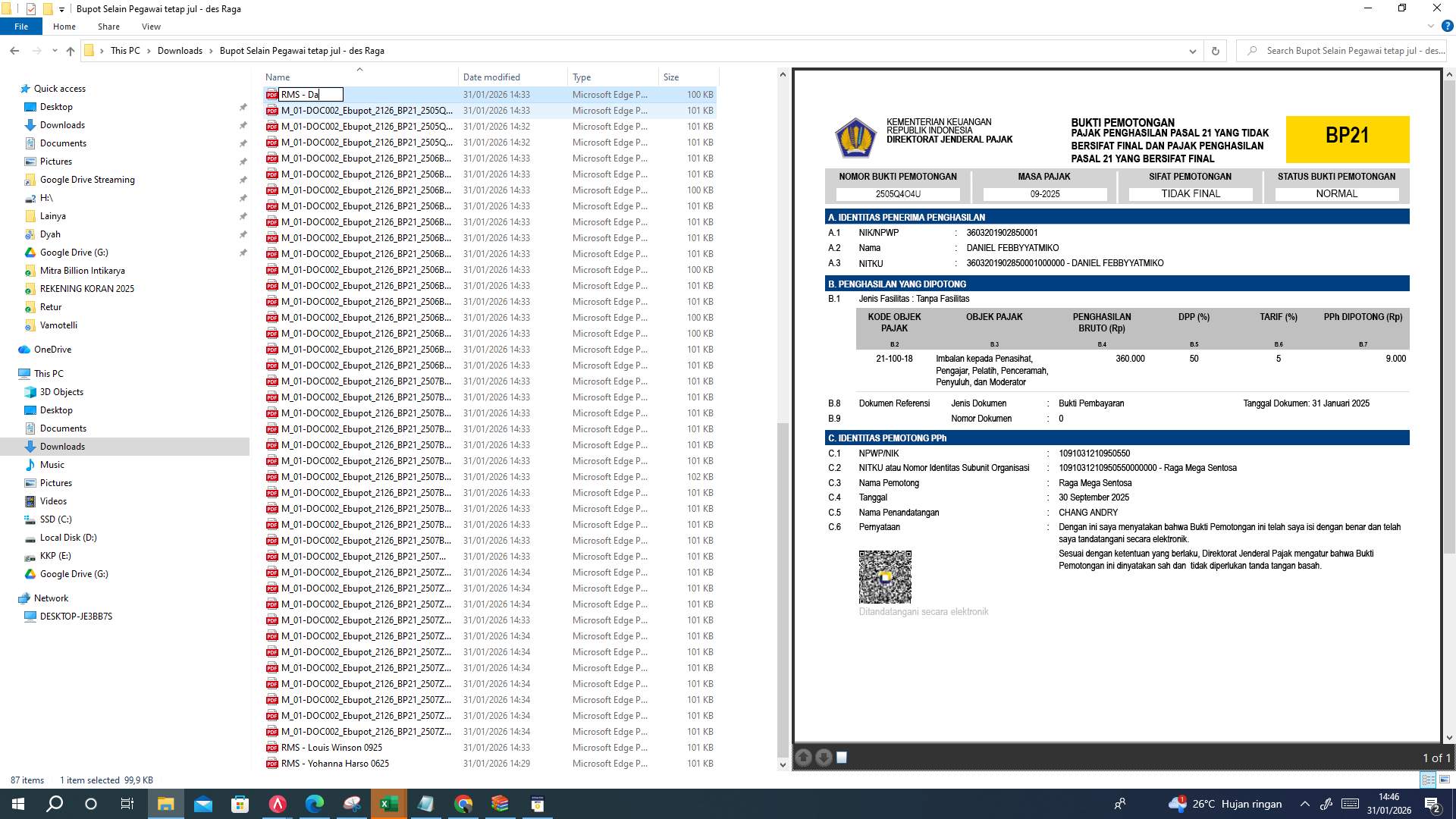Unpin Downloads from Quick access
Viewport: 1456px width, 819px height.
[x=243, y=124]
